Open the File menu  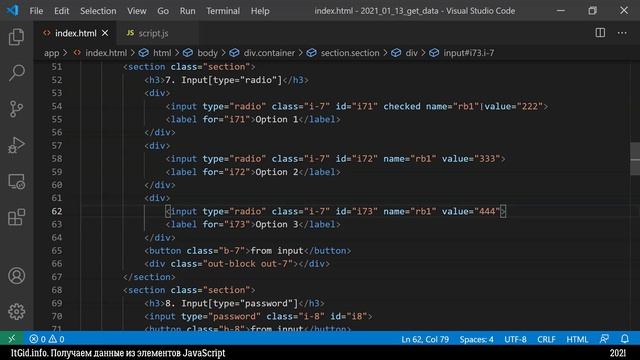click(x=36, y=11)
